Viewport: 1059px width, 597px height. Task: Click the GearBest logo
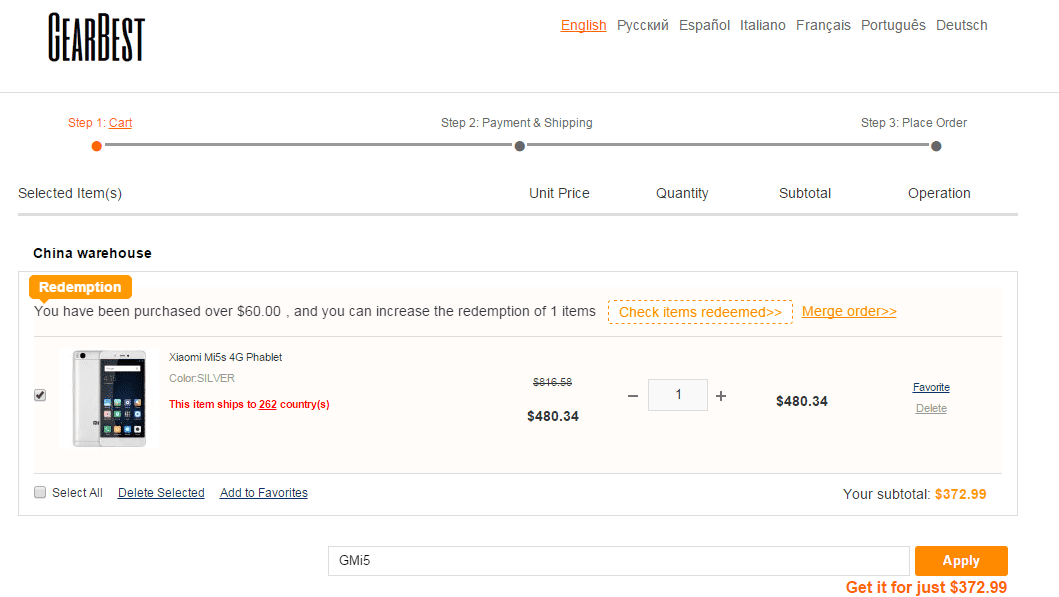(96, 38)
